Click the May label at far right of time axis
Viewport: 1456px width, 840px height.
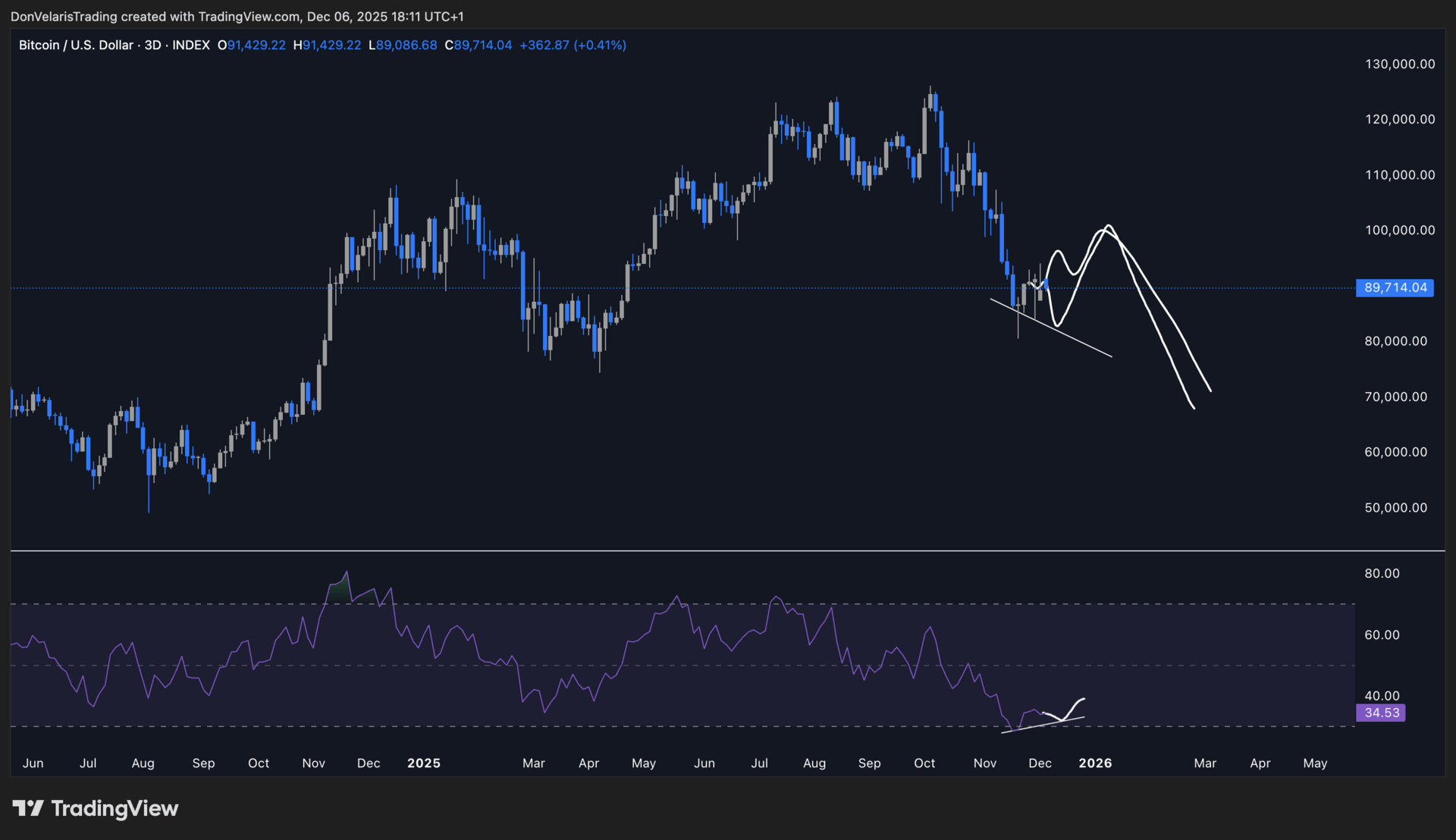point(1315,763)
